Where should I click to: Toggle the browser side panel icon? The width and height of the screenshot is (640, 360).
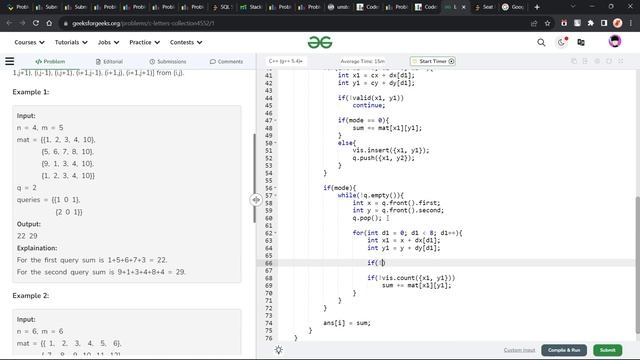click(604, 23)
